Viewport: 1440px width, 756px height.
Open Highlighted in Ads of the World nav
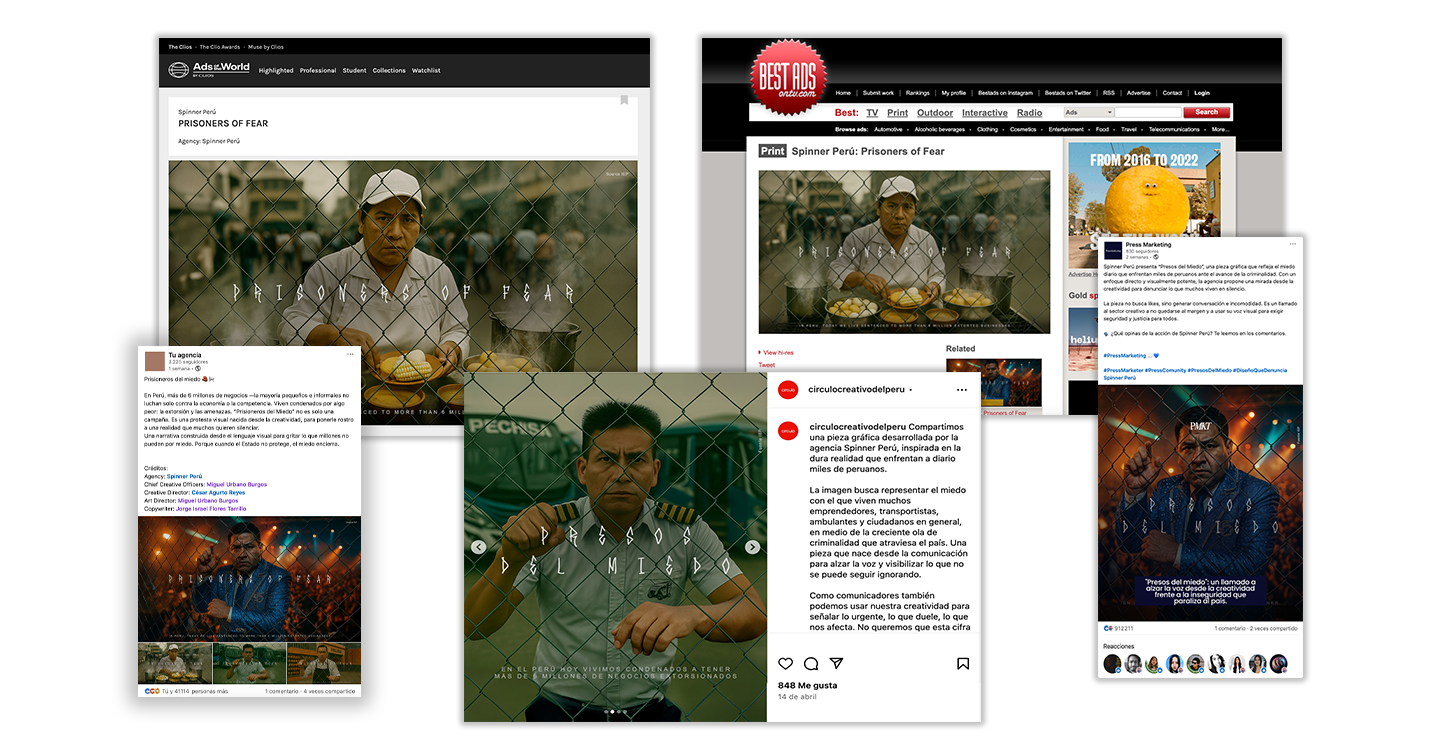coord(276,71)
